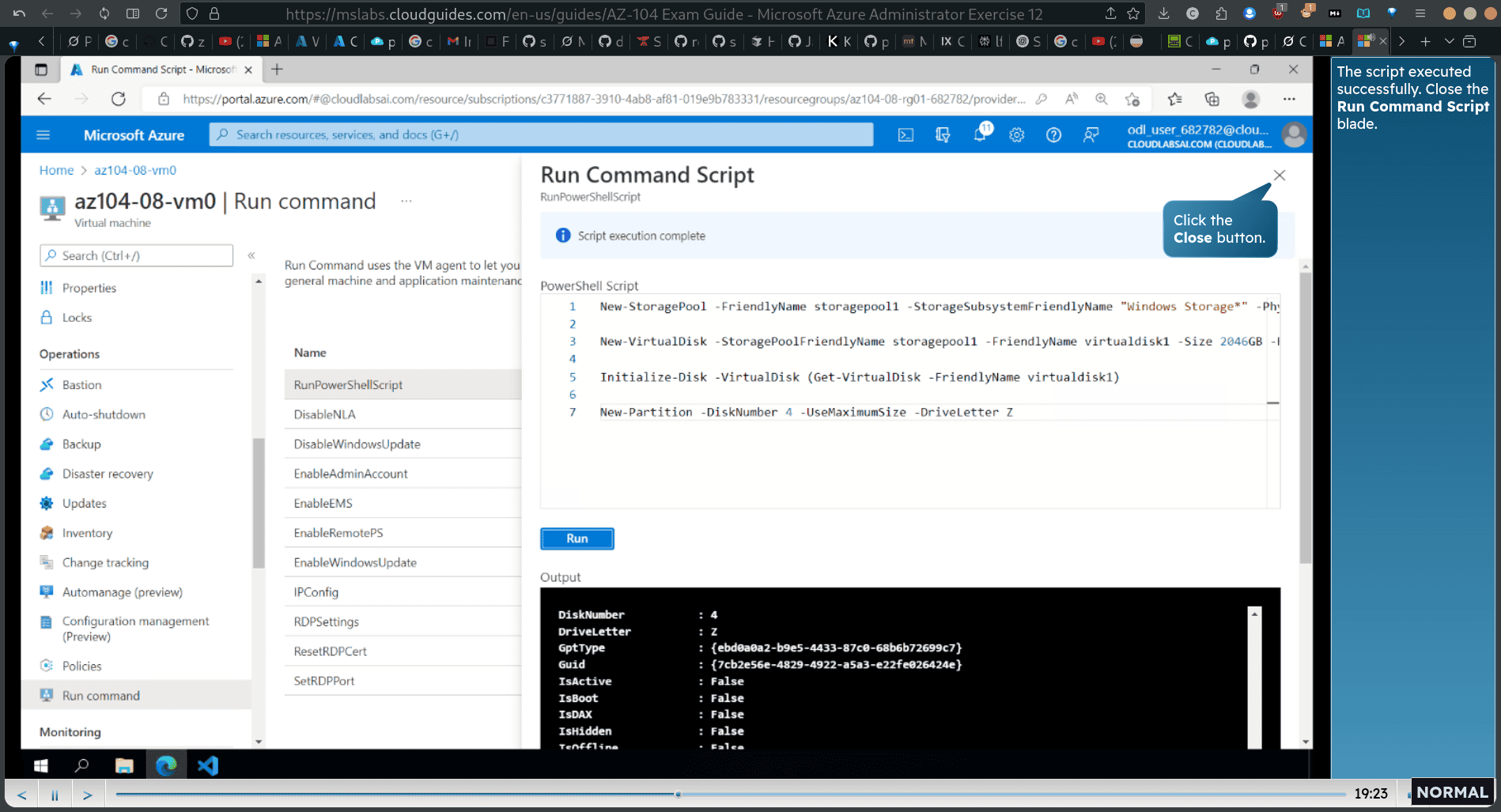Collapse the VM side menu chevrons
The height and width of the screenshot is (812, 1501).
[x=251, y=255]
